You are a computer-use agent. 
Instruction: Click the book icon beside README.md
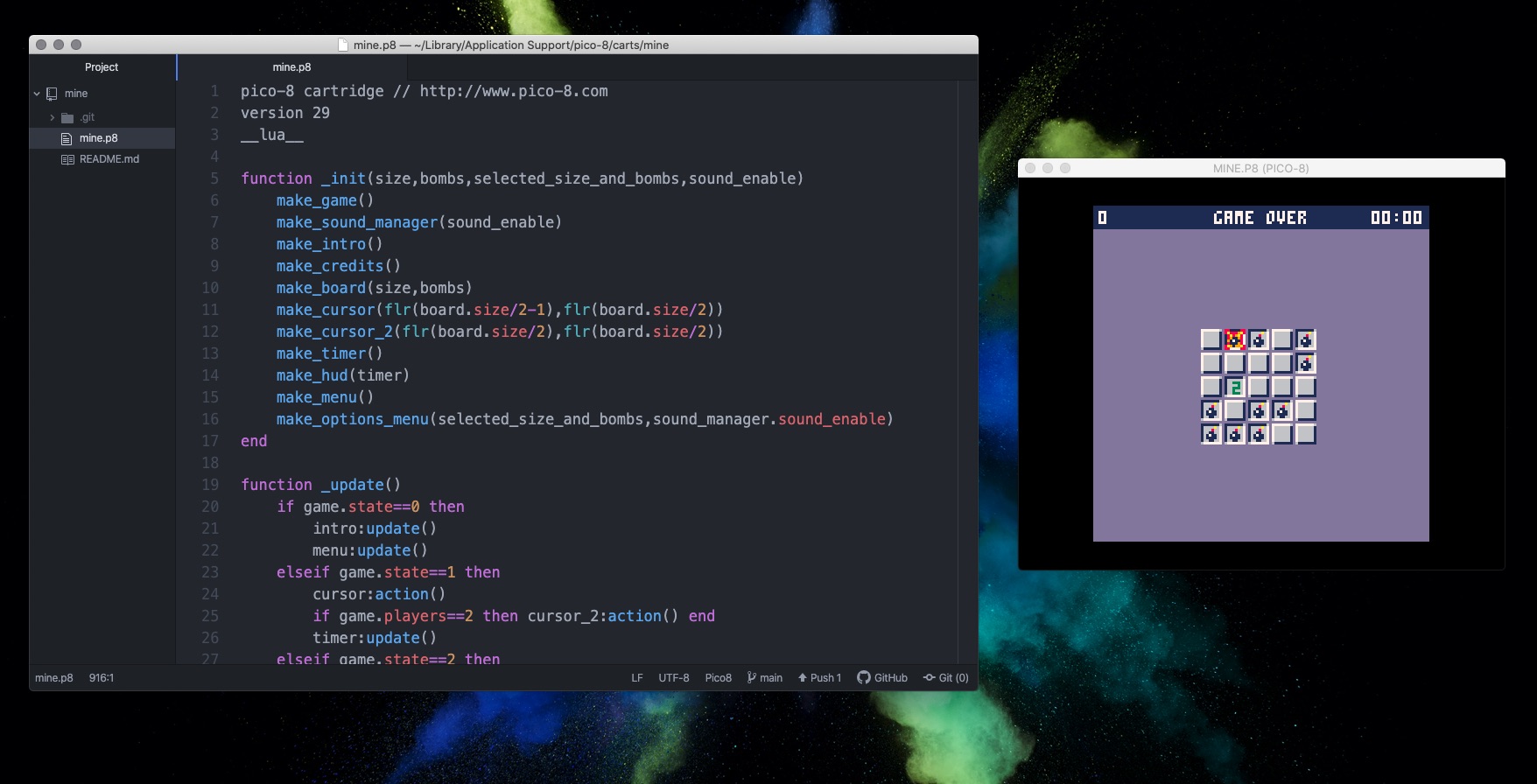67,159
